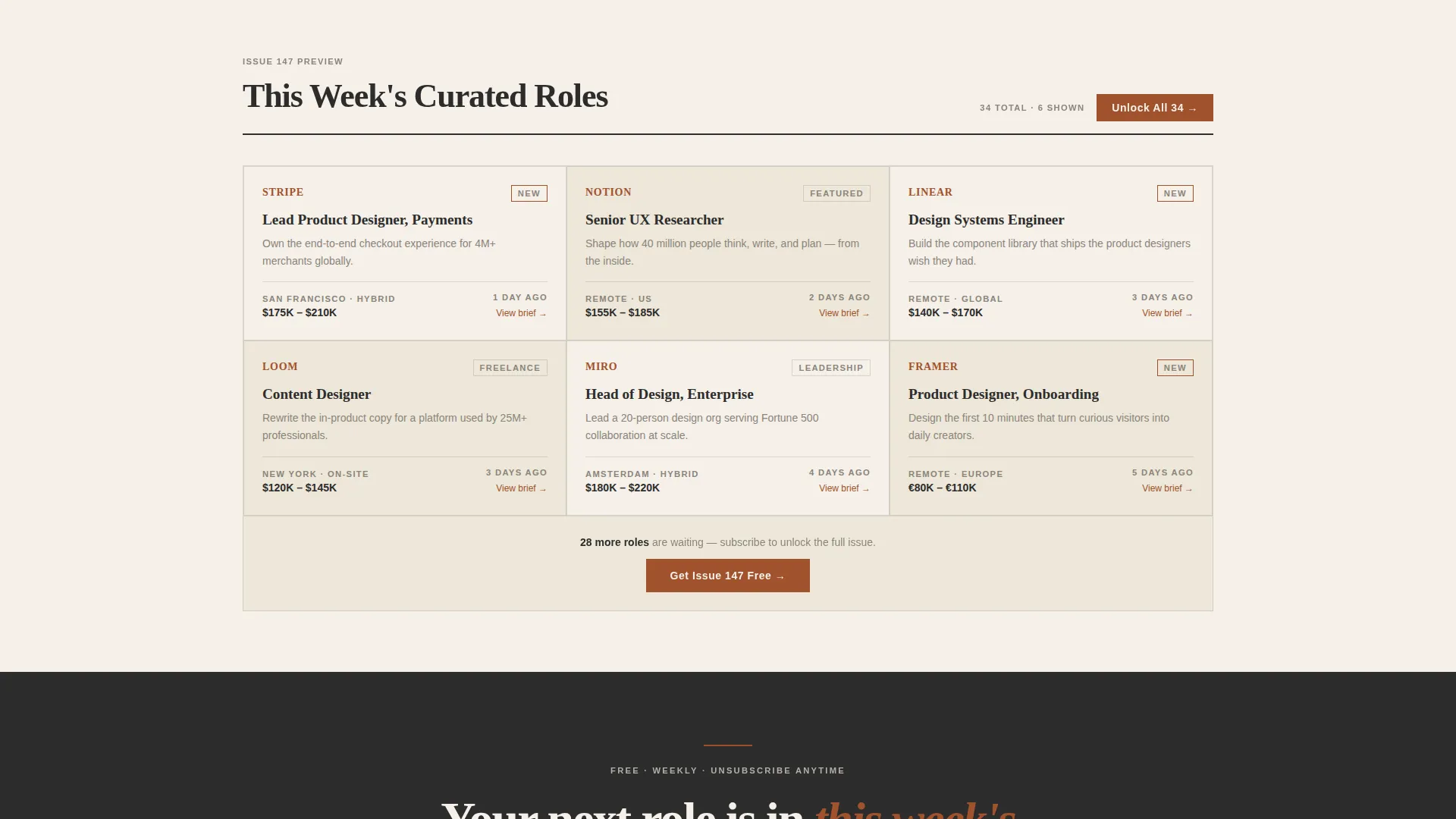1456x819 pixels.
Task: Click the $155K – $185K salary
Action: pyautogui.click(x=623, y=312)
